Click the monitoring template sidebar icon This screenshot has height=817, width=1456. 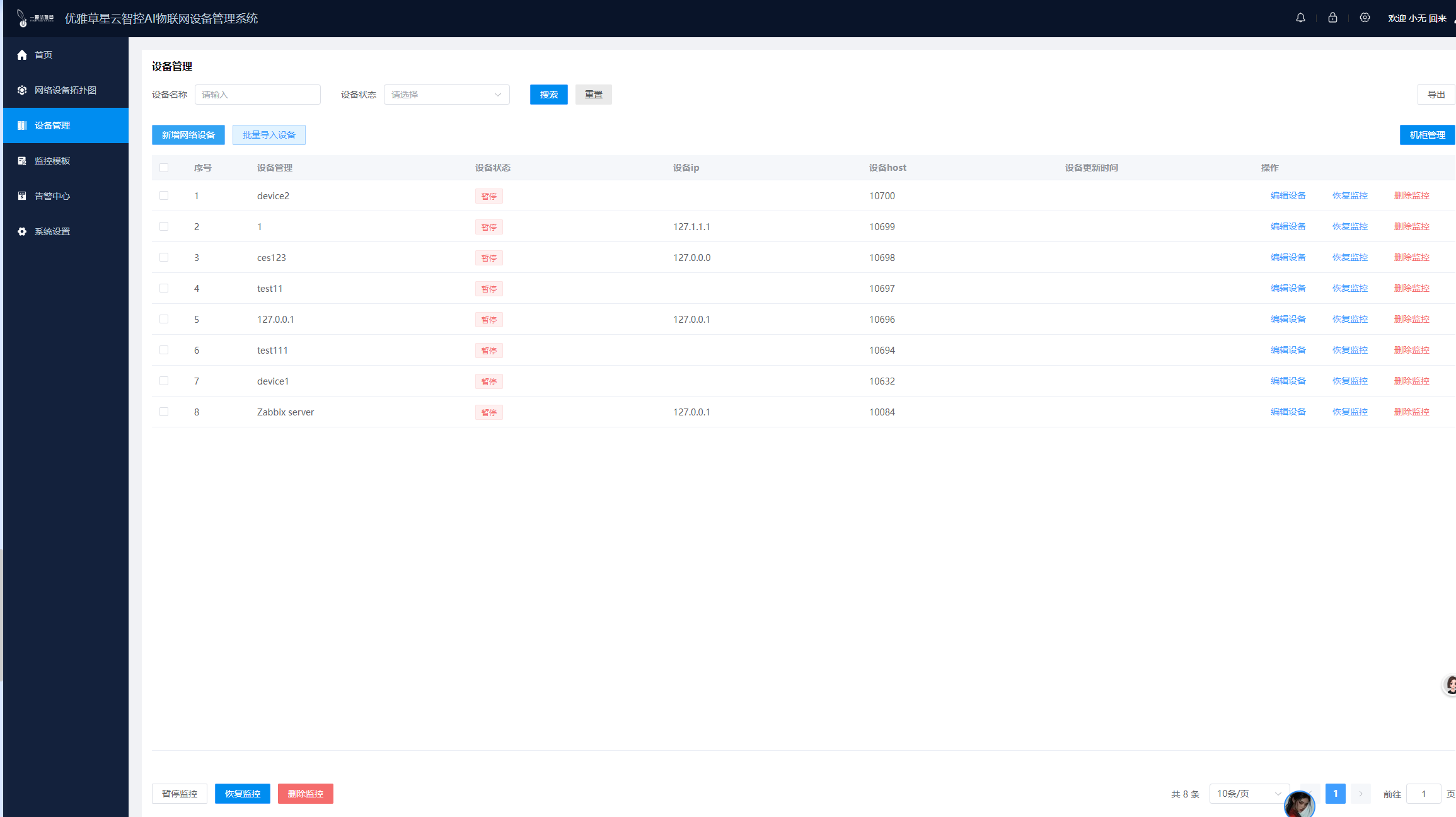22,161
